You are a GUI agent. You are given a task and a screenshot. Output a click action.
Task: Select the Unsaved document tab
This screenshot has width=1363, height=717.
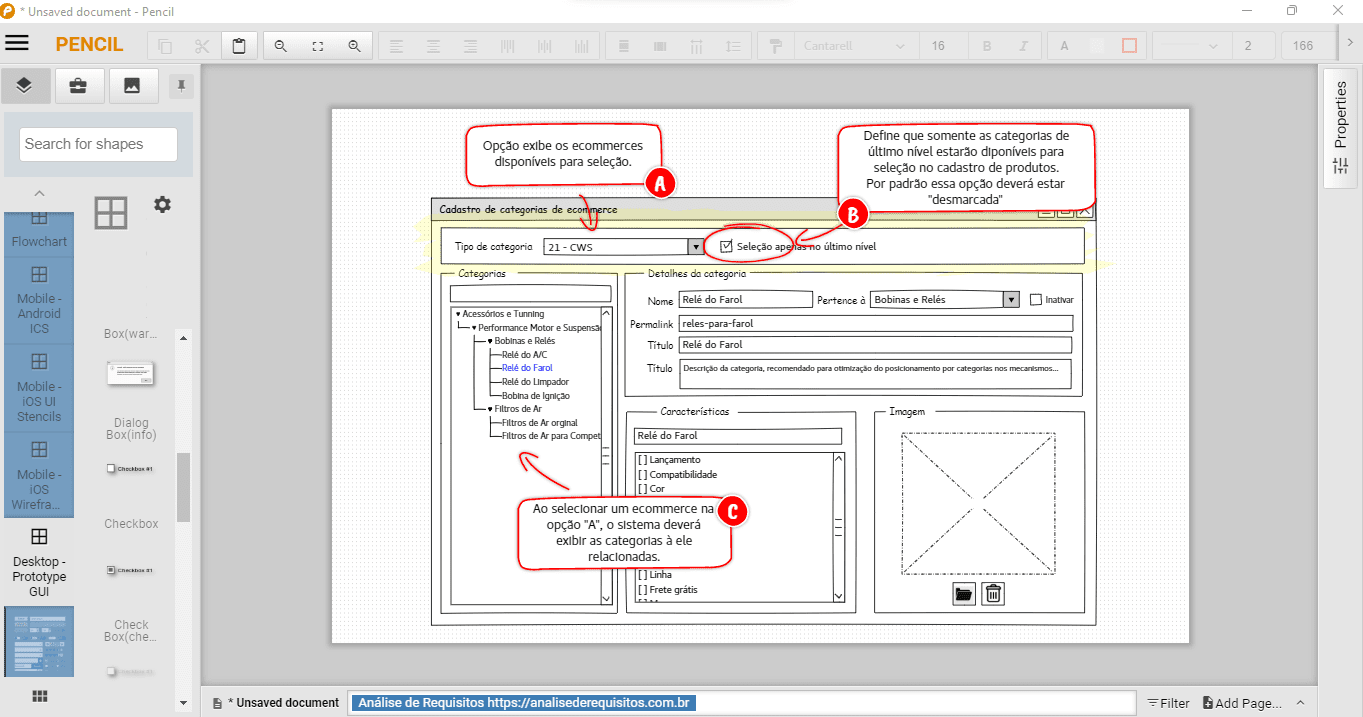(x=275, y=702)
